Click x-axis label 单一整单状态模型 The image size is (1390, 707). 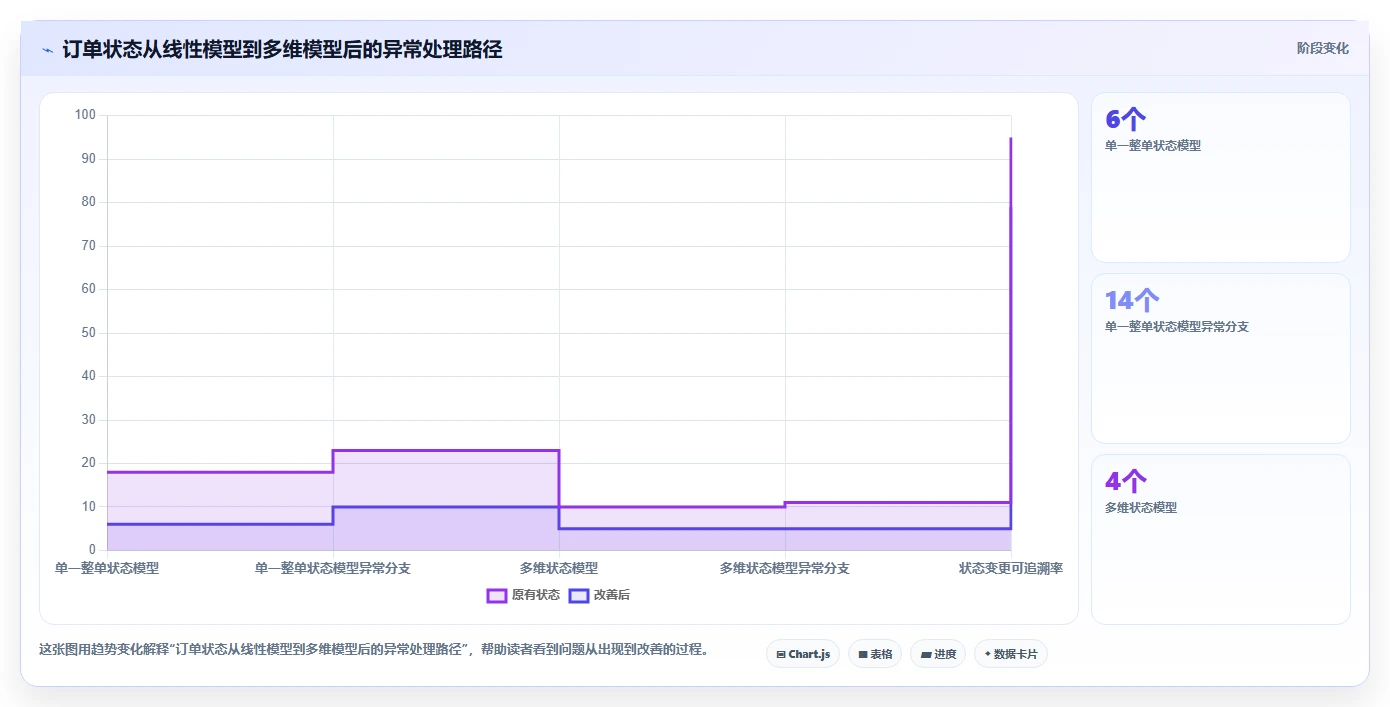(107, 568)
